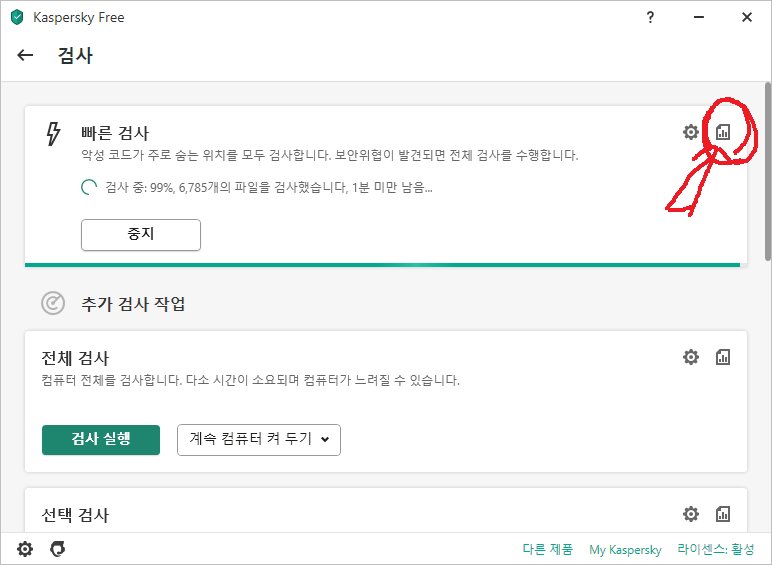Image resolution: width=772 pixels, height=565 pixels.
Task: Go back using the arrow next to 검사
Action: [x=25, y=56]
